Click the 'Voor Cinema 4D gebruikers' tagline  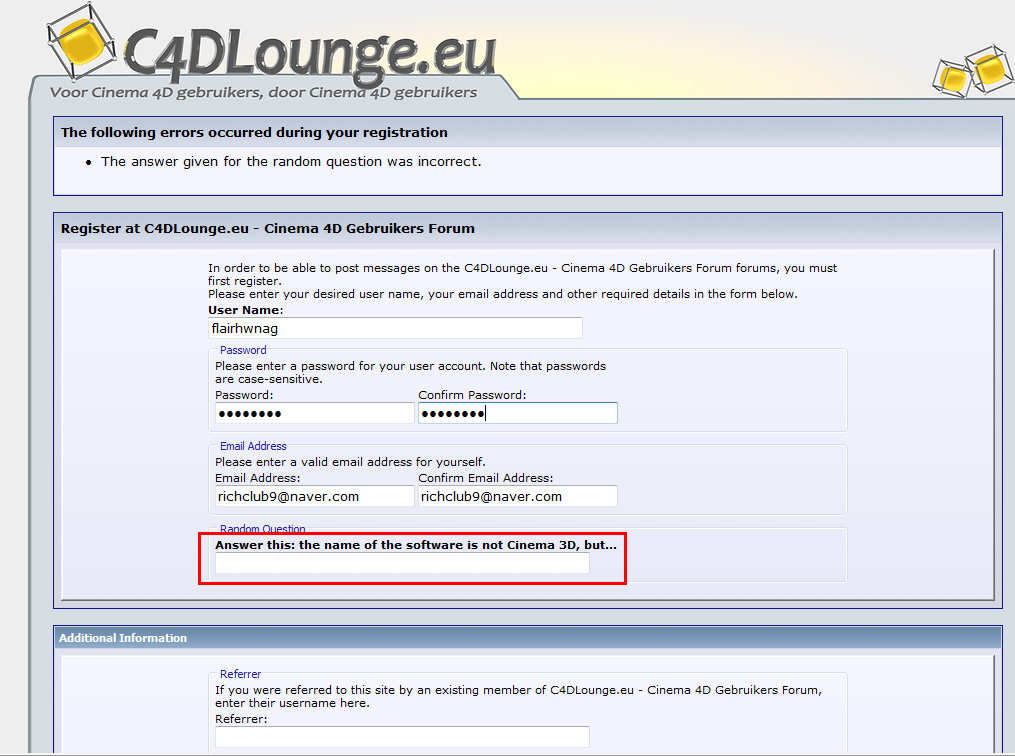coord(263,93)
